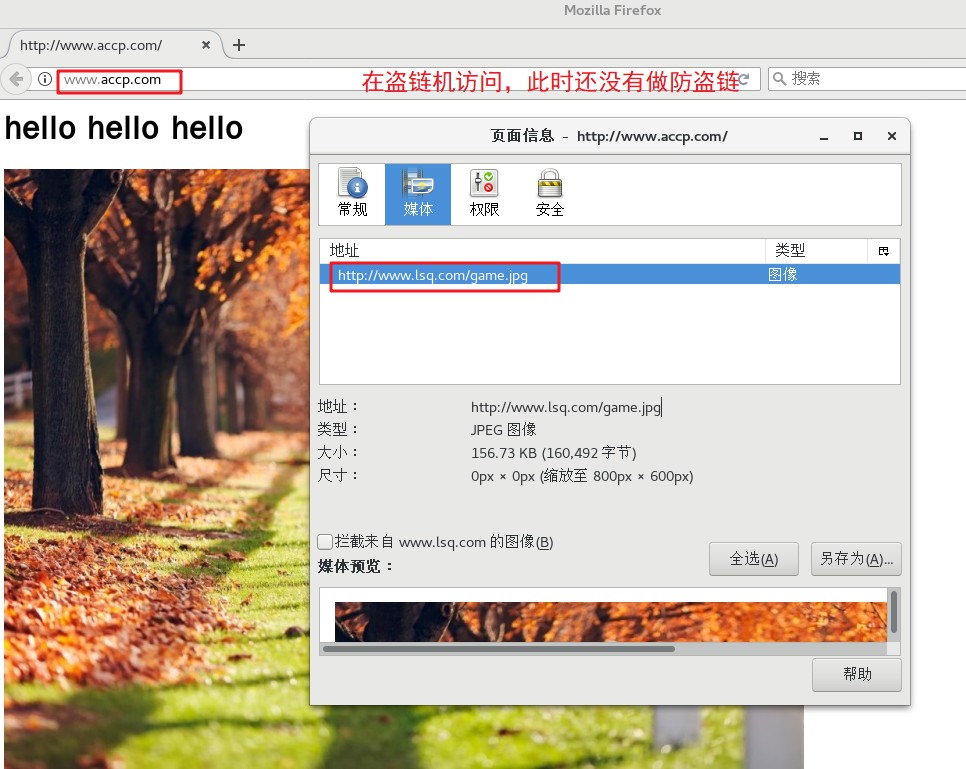Screen dimensions: 966x769
Task: Enable 拦截来自 www.lsq.com 的图像 checkbox
Action: click(x=325, y=542)
